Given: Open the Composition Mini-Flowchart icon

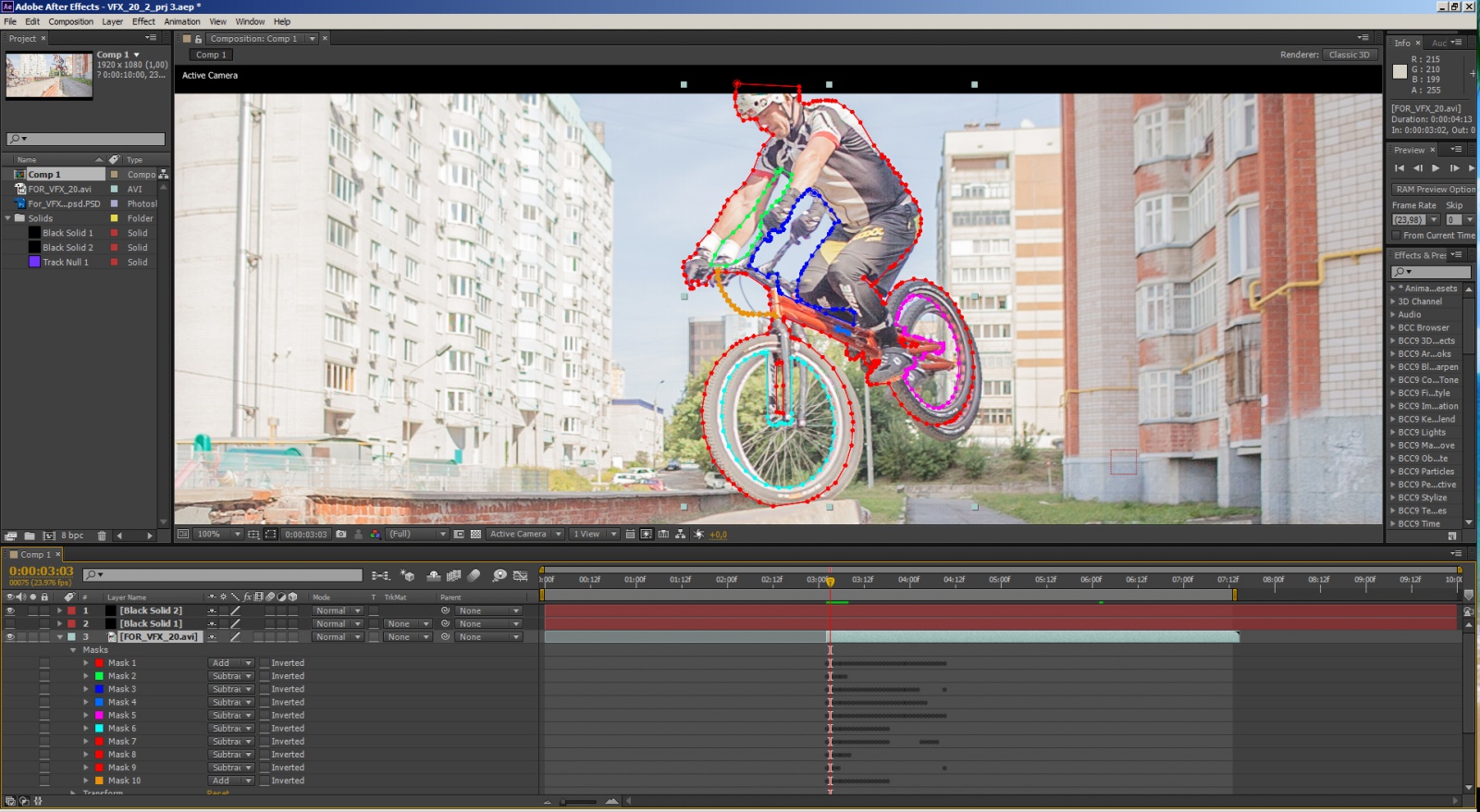Looking at the screenshot, I should 380,575.
